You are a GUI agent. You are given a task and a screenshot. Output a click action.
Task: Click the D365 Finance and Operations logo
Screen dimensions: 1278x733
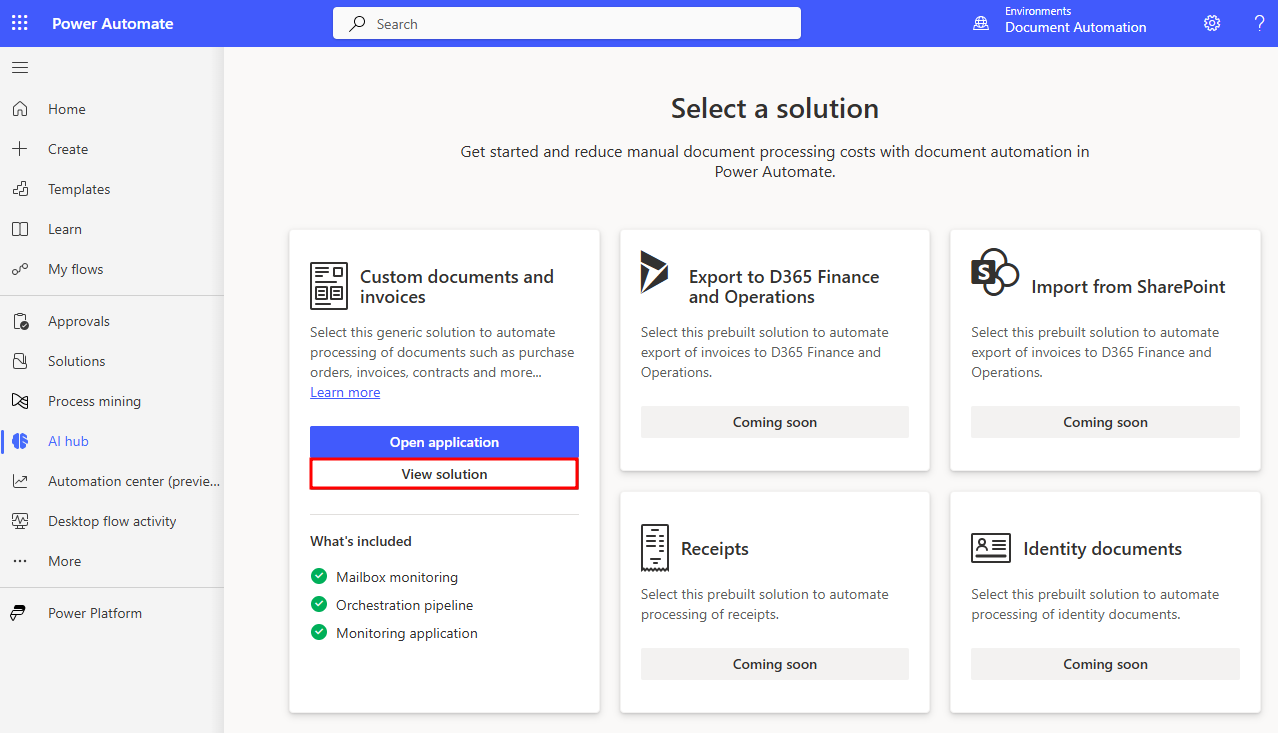click(x=655, y=271)
